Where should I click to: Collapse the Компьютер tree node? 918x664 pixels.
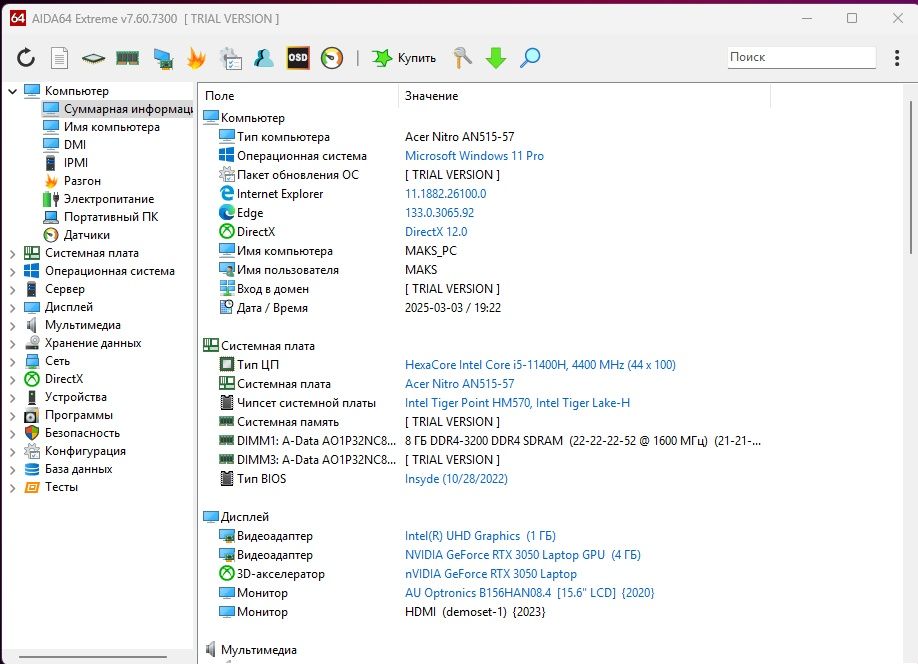(x=12, y=91)
